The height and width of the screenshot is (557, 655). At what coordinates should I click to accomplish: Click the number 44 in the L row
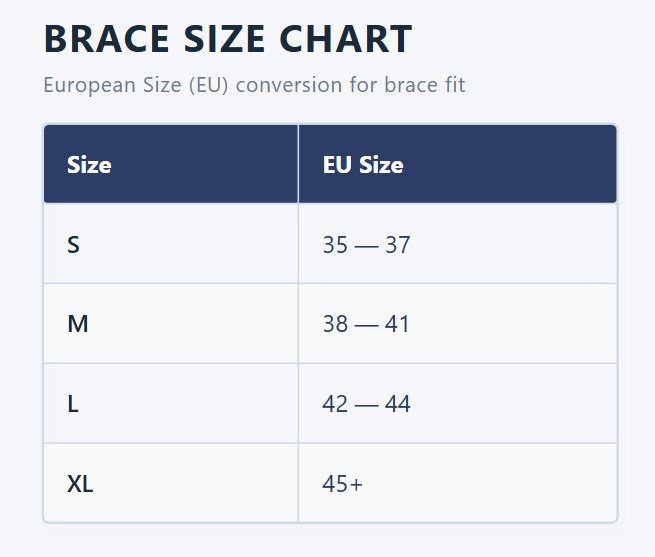[x=398, y=404]
